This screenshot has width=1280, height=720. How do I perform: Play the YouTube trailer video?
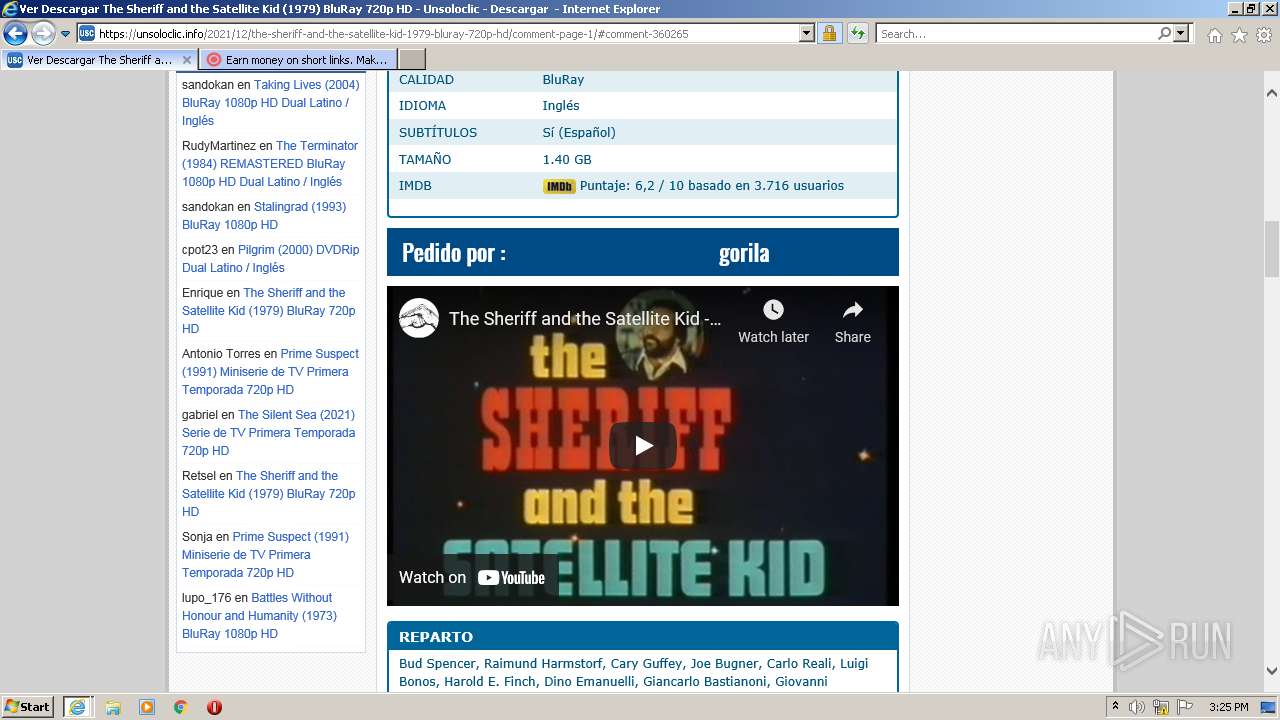[x=643, y=446]
